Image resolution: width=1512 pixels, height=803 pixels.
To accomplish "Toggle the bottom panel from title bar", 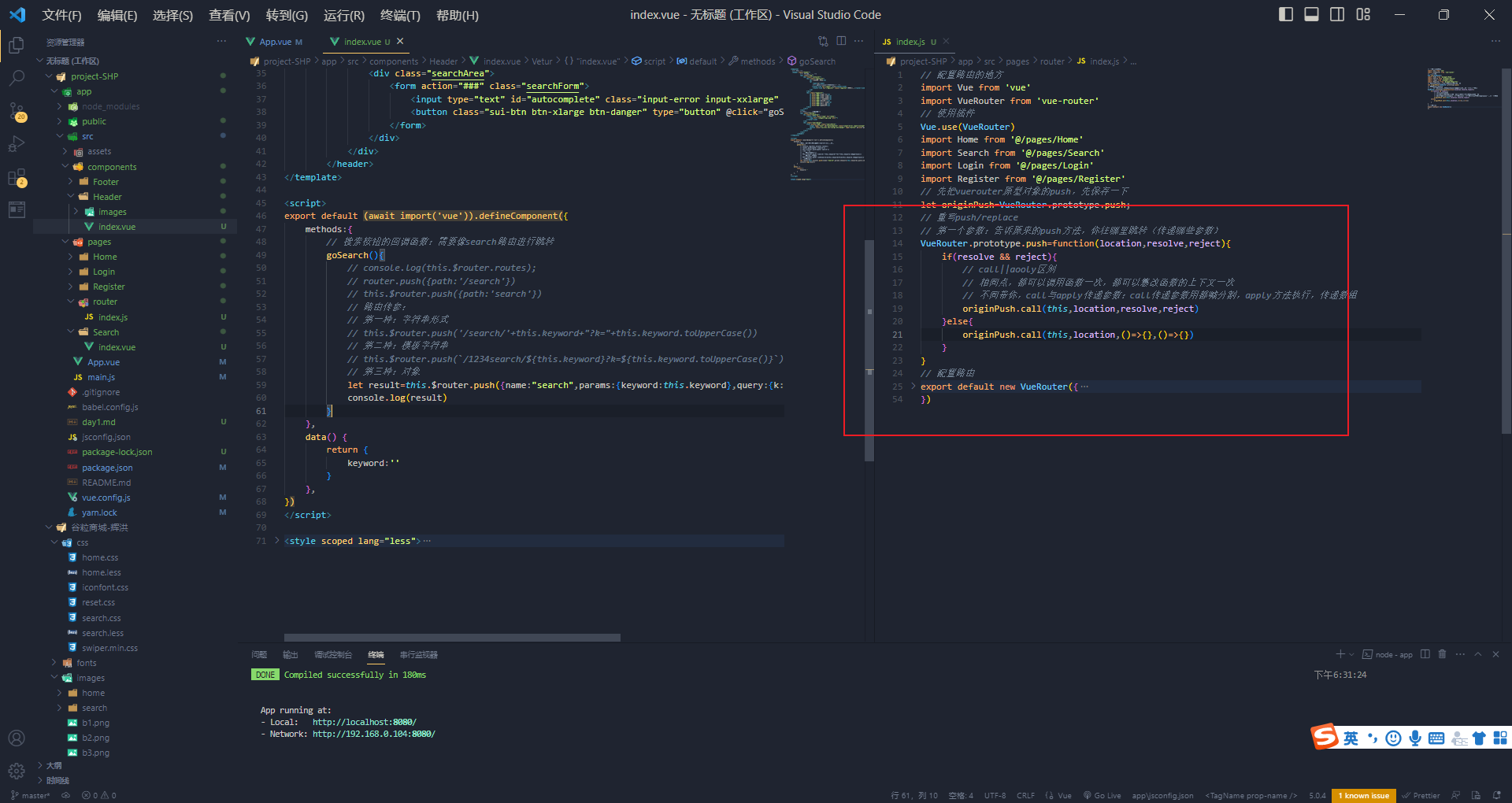I will click(1311, 14).
